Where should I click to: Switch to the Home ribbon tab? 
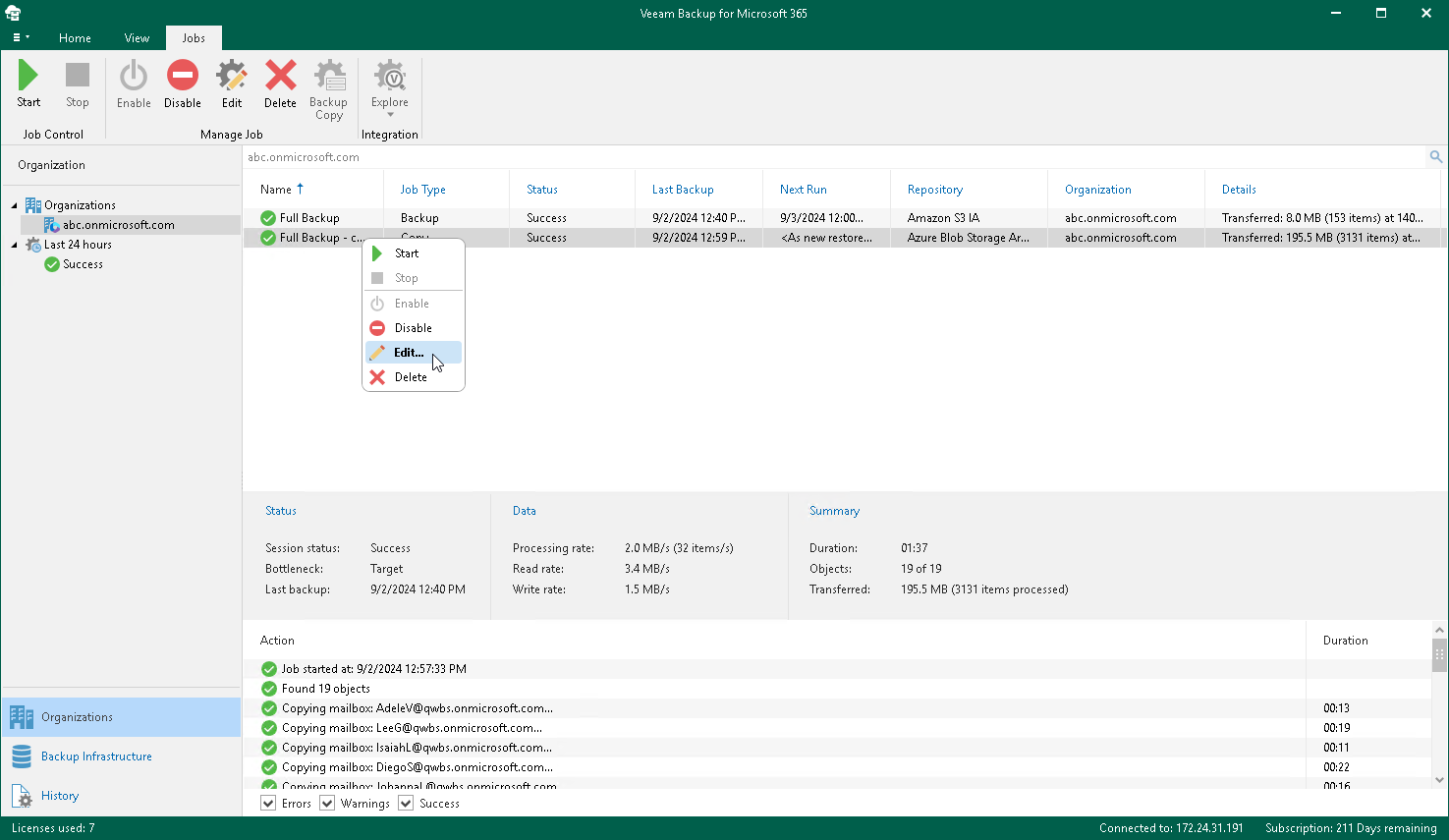(75, 38)
